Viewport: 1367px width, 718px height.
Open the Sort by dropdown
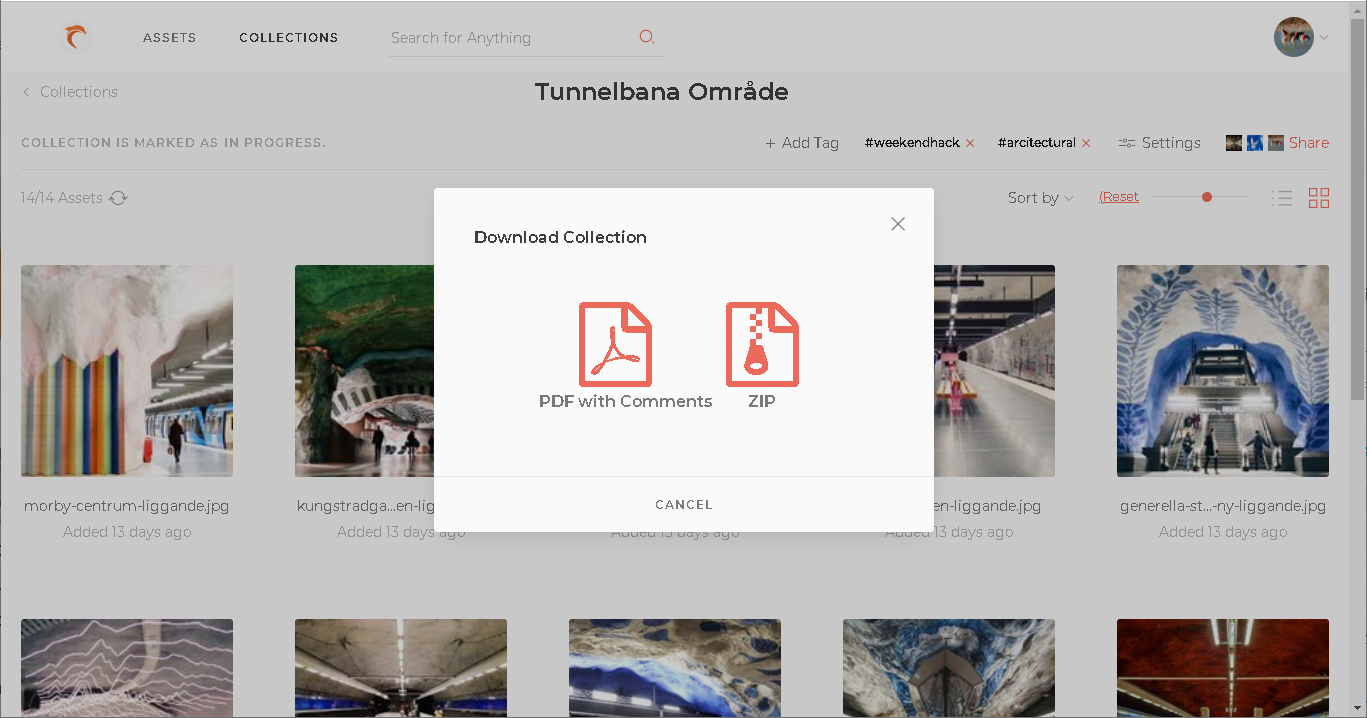(x=1041, y=198)
